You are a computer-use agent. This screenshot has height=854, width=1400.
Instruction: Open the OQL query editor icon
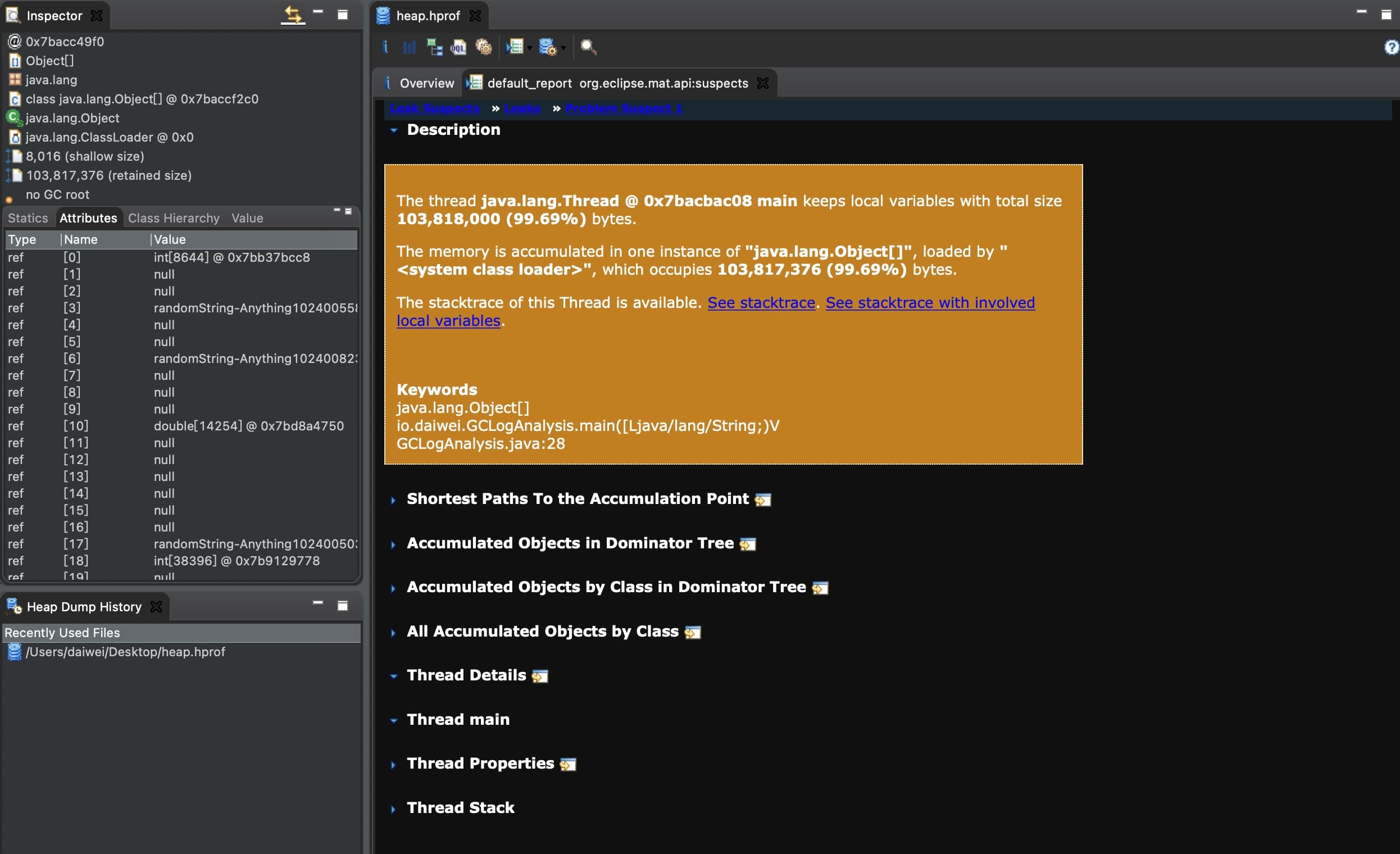point(458,47)
